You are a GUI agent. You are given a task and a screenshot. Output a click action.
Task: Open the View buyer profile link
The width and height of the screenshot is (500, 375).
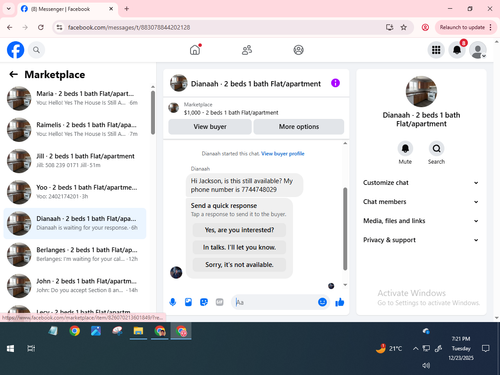click(283, 154)
